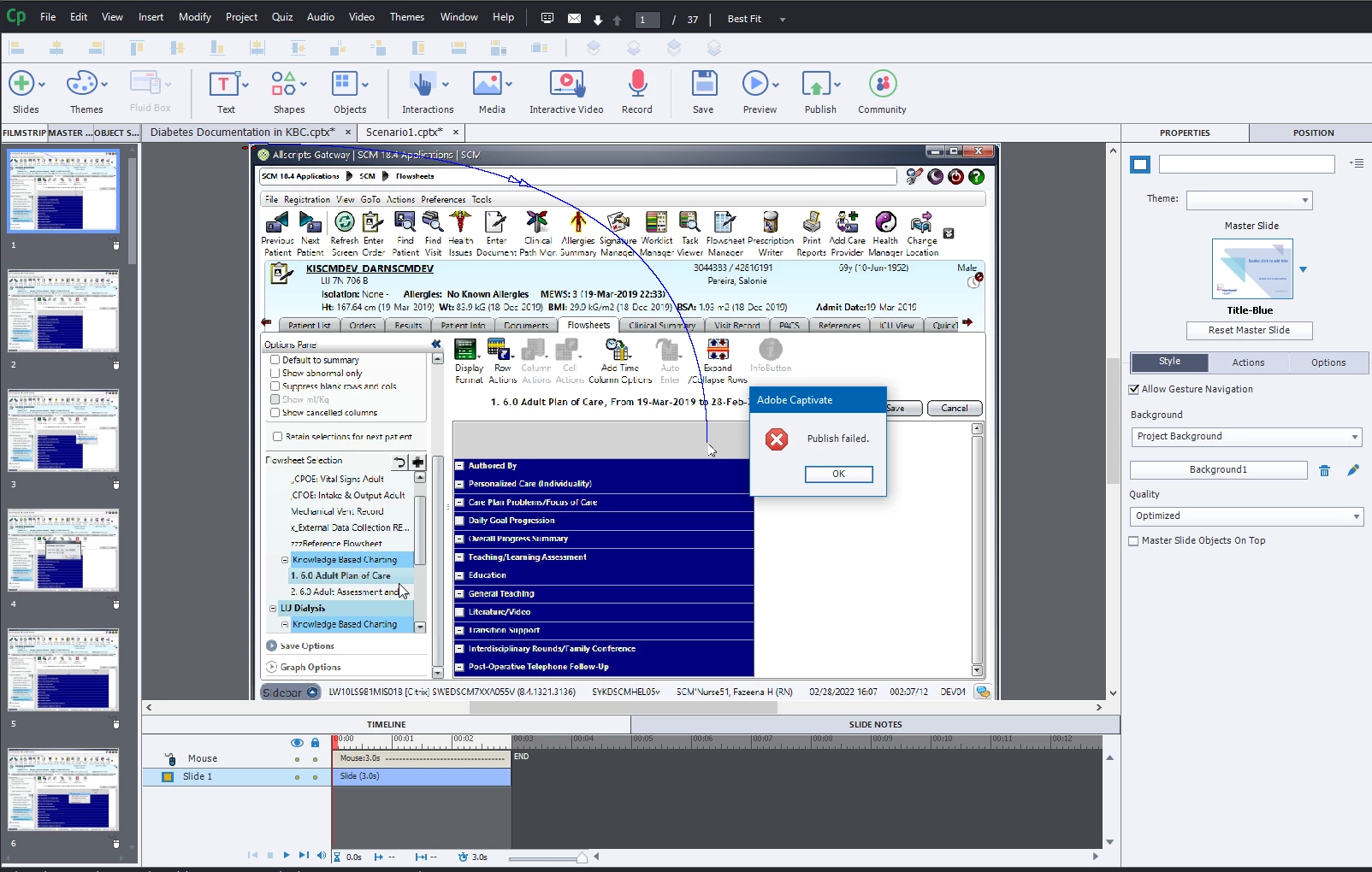Click the next slide down arrow
1372x872 pixels.
[598, 20]
